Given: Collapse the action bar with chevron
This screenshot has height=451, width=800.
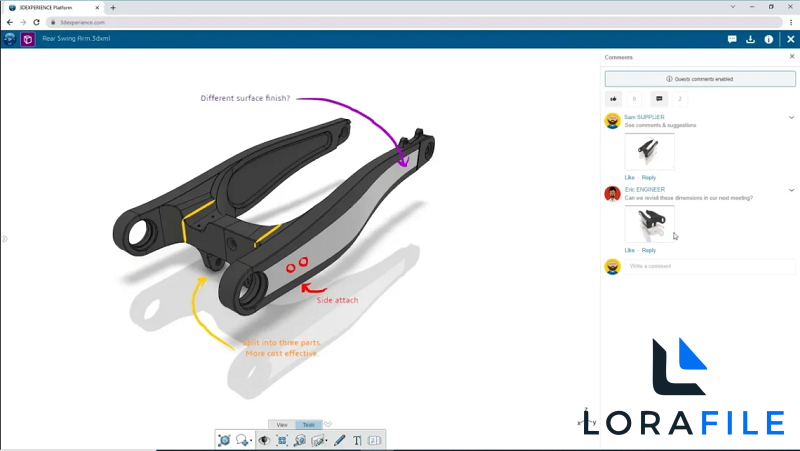Looking at the screenshot, I should coord(328,424).
